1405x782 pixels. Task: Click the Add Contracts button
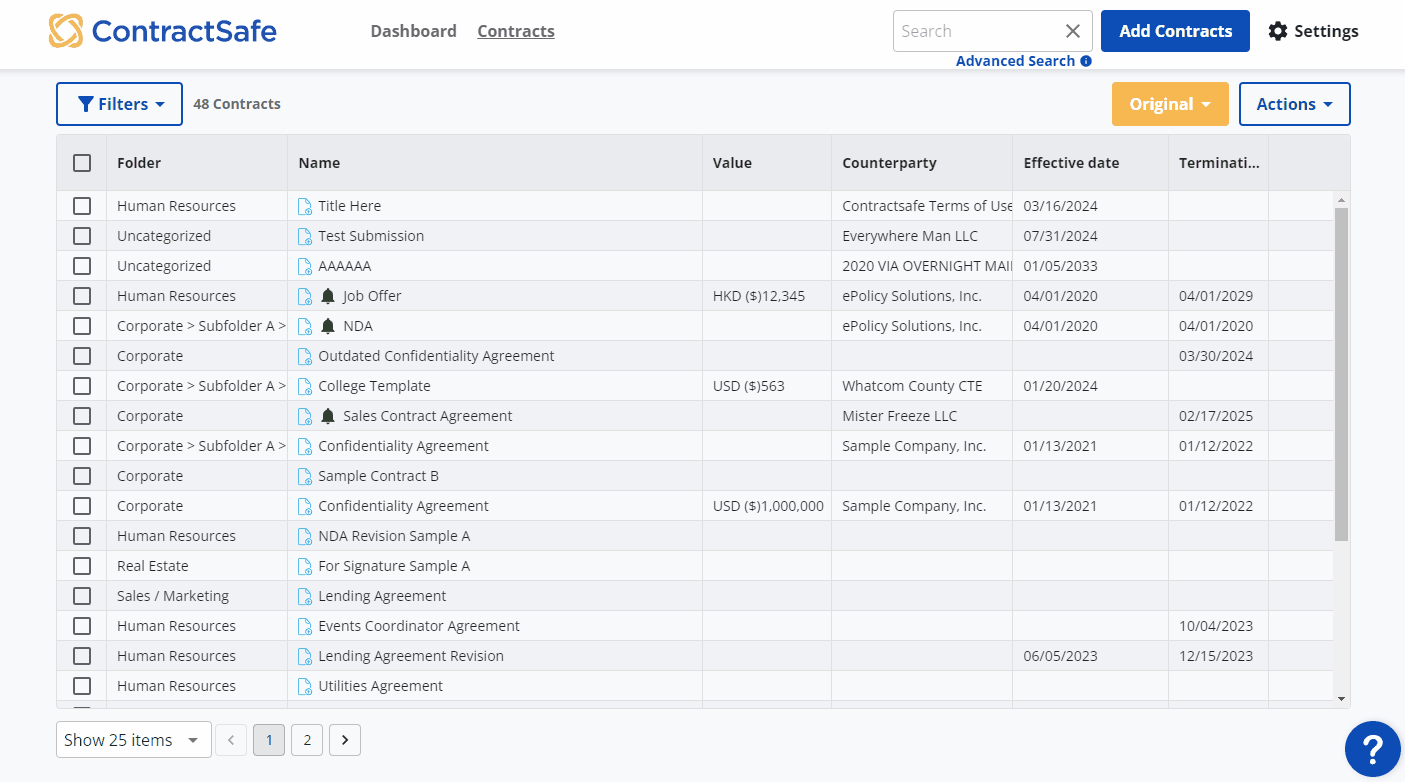pos(1175,31)
